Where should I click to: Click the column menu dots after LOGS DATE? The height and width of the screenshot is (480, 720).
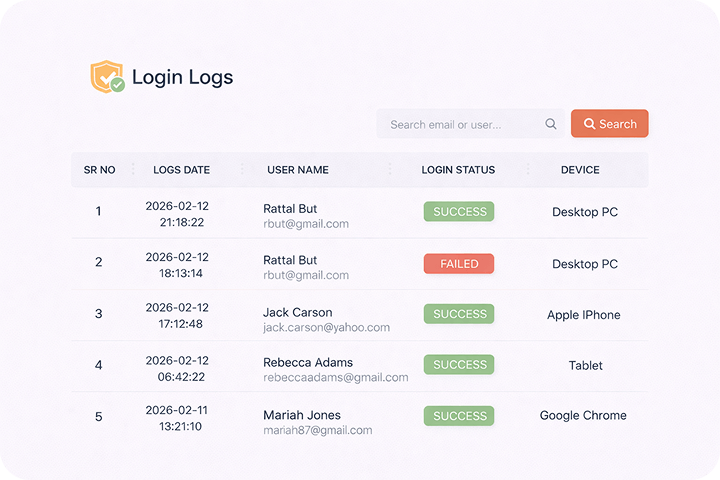(241, 169)
